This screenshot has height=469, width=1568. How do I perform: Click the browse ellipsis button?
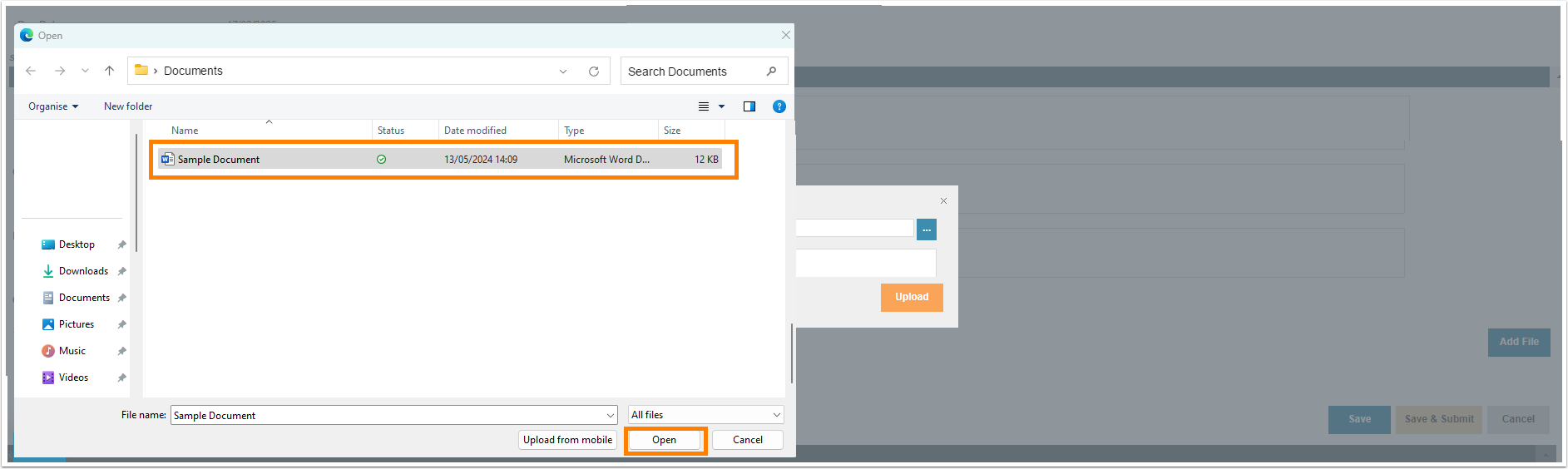click(926, 230)
